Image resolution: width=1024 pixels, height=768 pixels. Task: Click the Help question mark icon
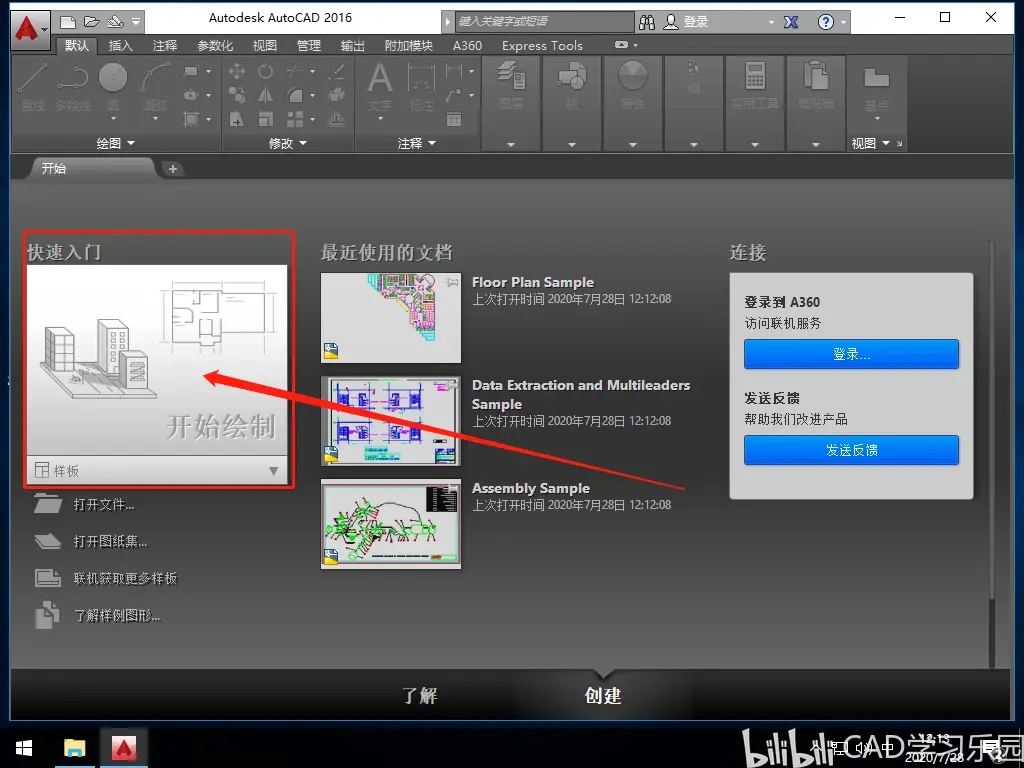tap(825, 22)
